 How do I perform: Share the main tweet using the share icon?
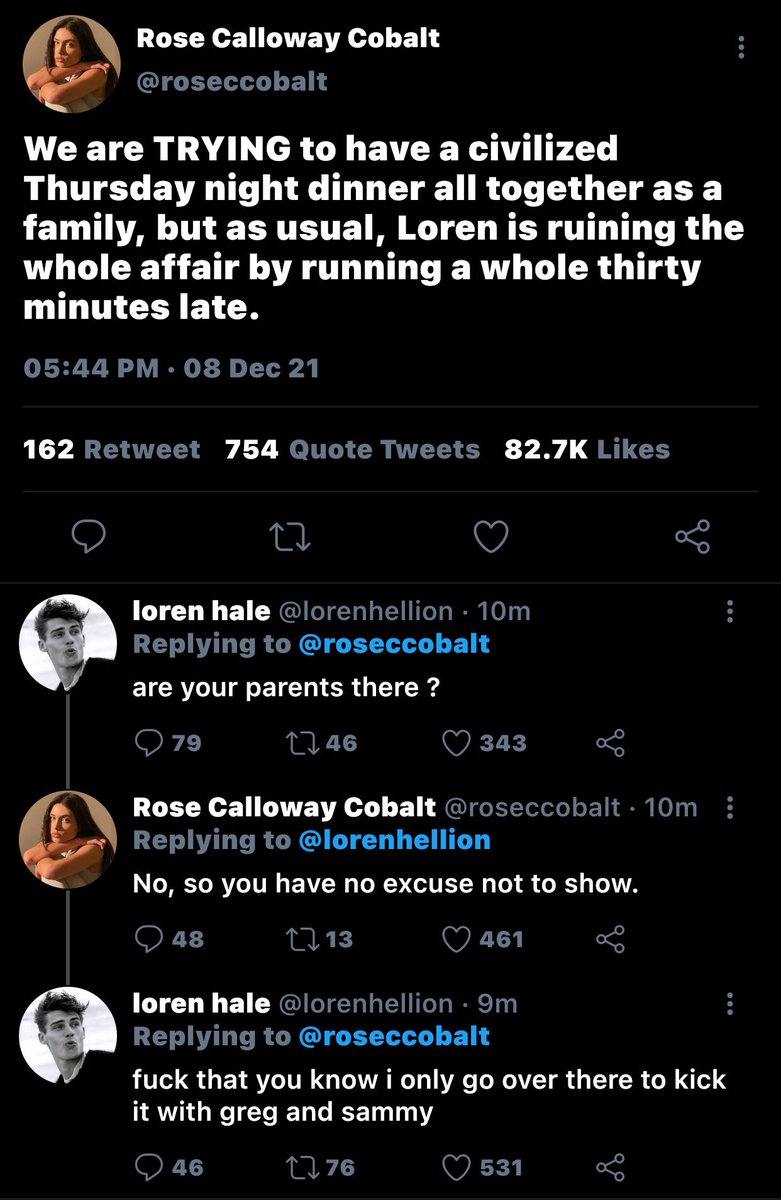693,537
